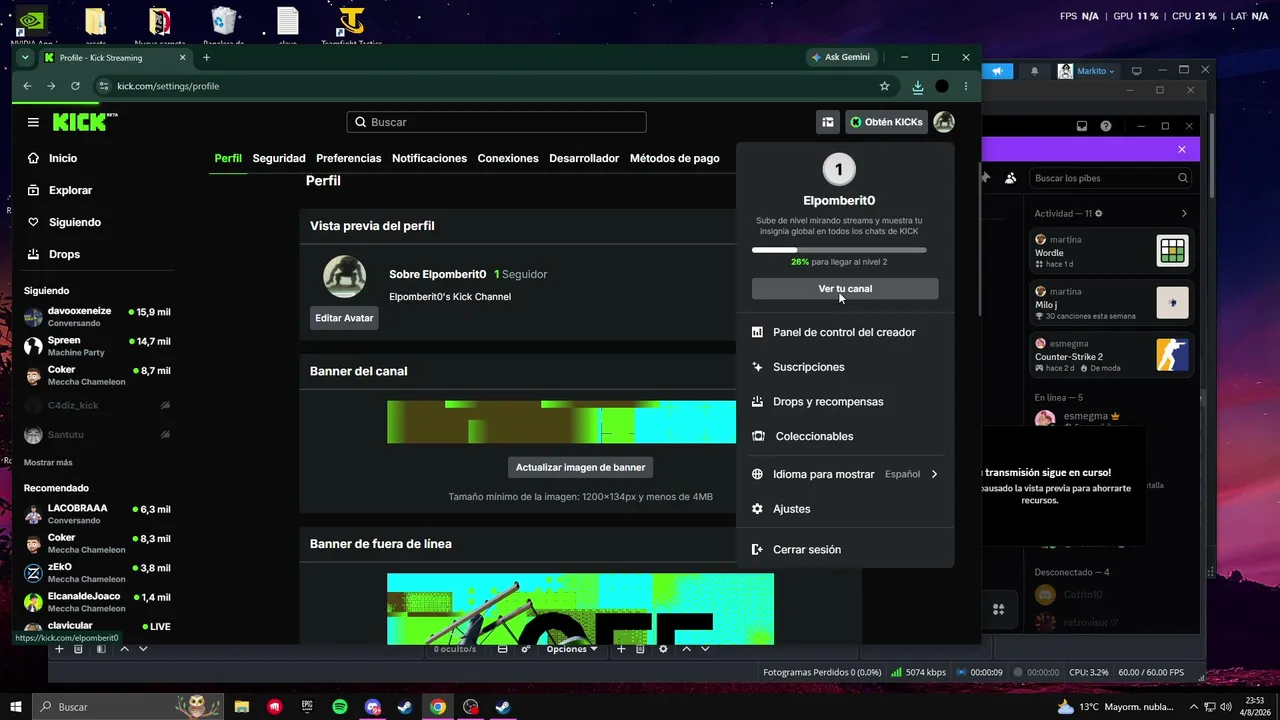Image resolution: width=1280 pixels, height=720 pixels.
Task: Click Obtén KICKs button
Action: pos(887,122)
